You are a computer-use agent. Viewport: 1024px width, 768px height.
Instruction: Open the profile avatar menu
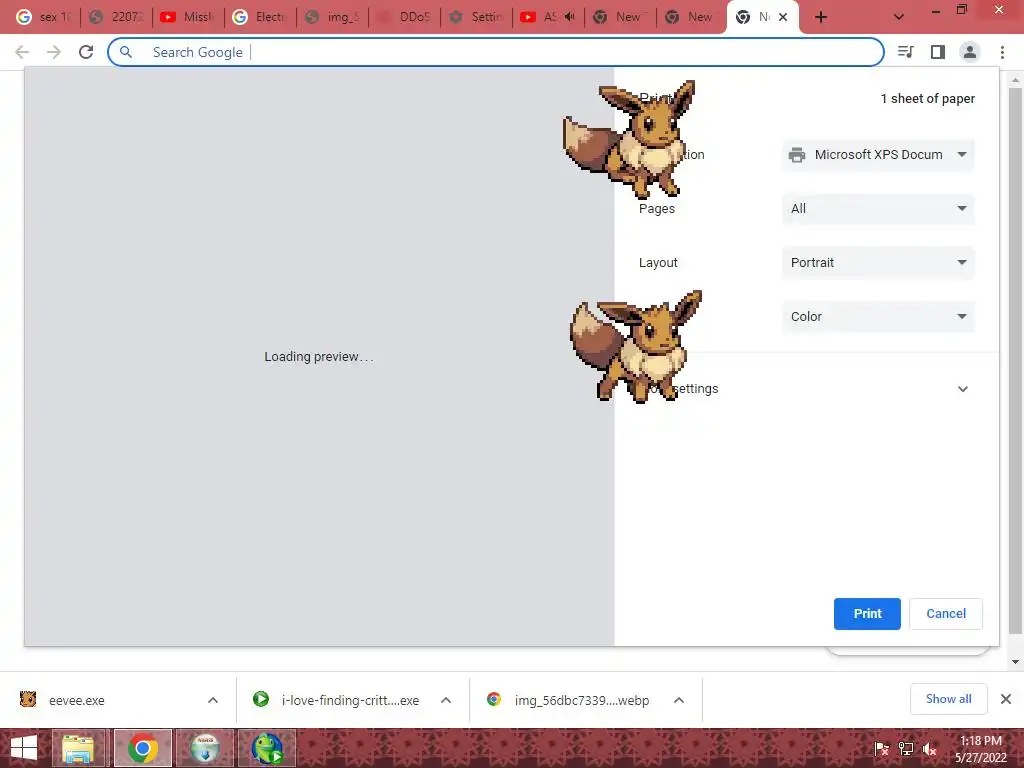point(970,52)
